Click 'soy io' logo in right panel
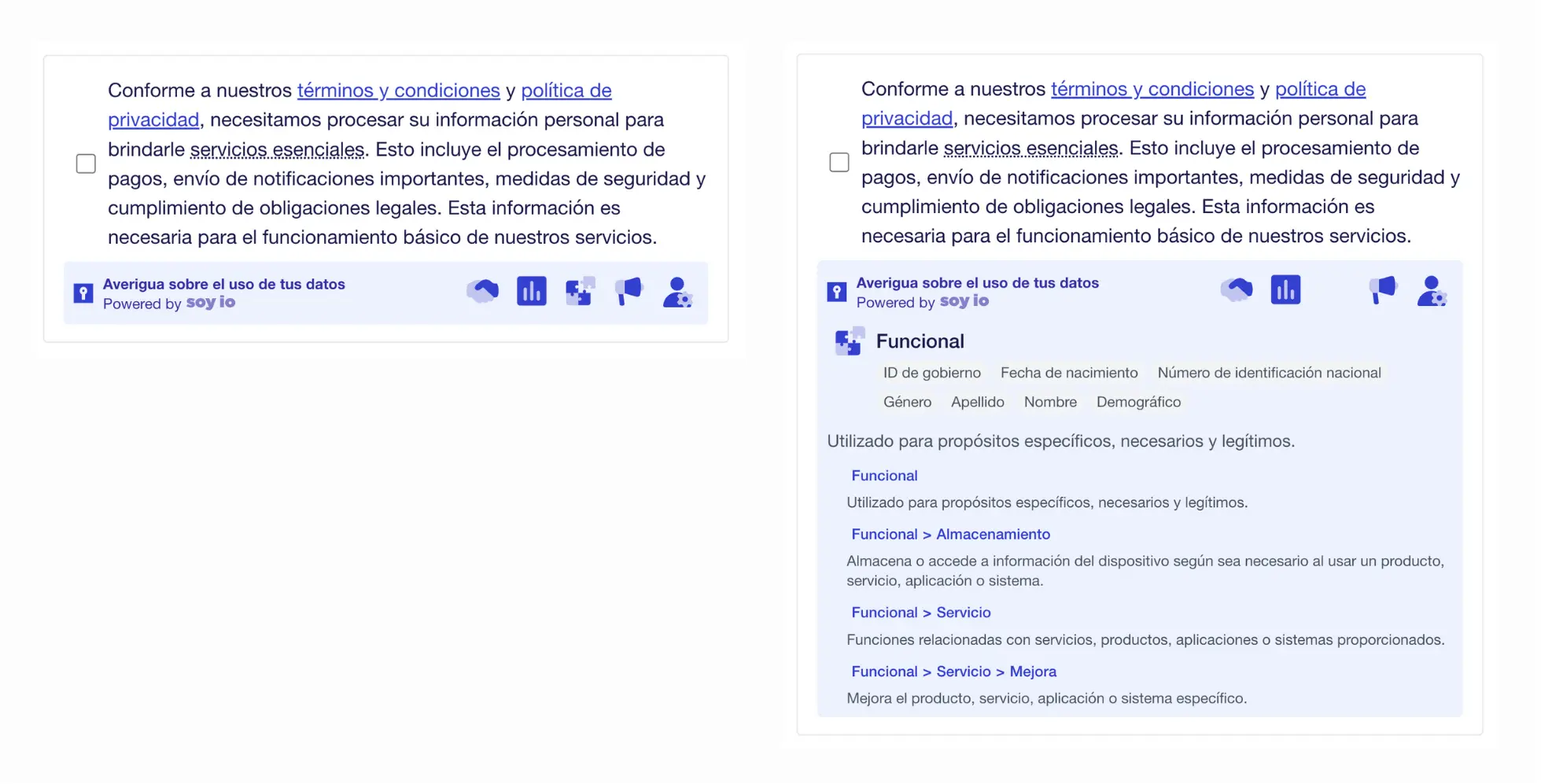 [964, 301]
